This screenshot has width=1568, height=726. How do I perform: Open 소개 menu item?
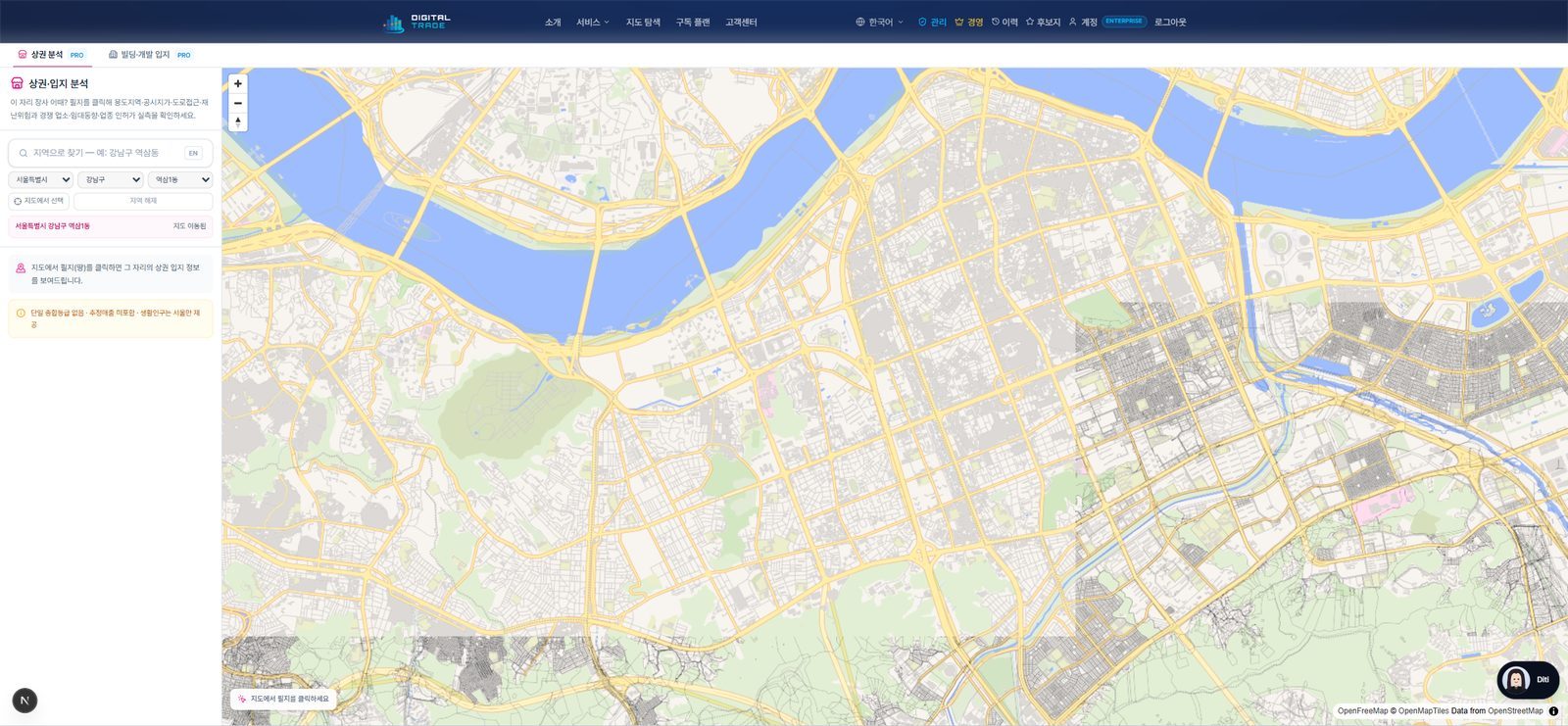click(553, 22)
